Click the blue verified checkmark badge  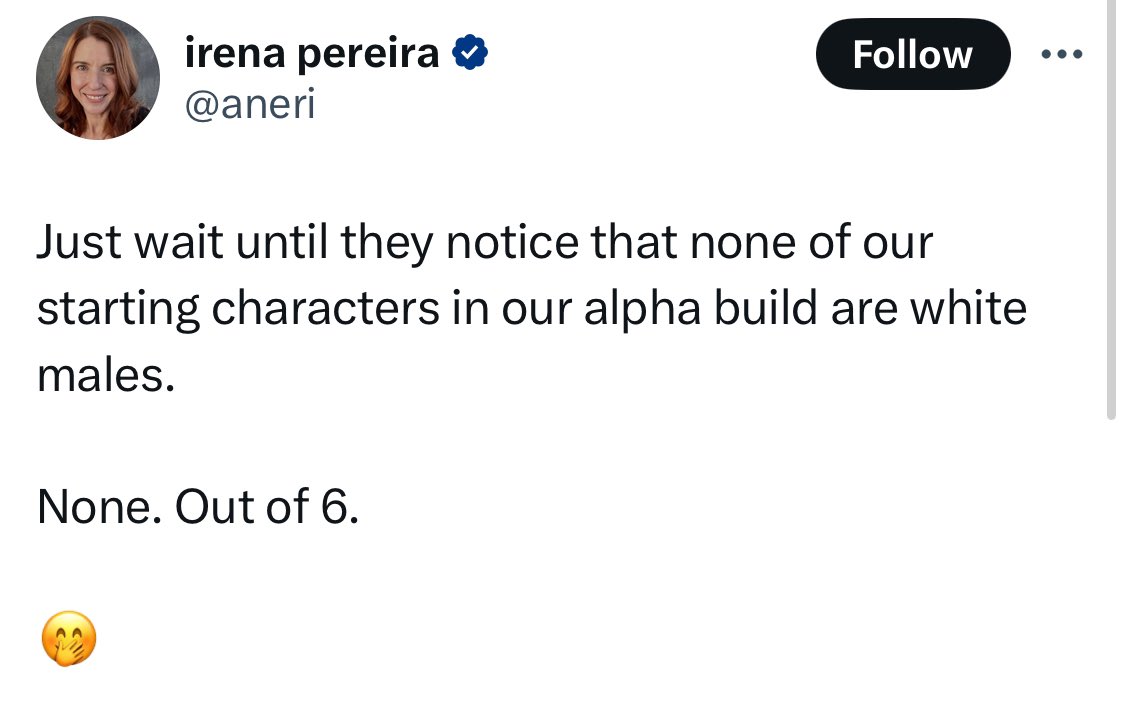(469, 53)
